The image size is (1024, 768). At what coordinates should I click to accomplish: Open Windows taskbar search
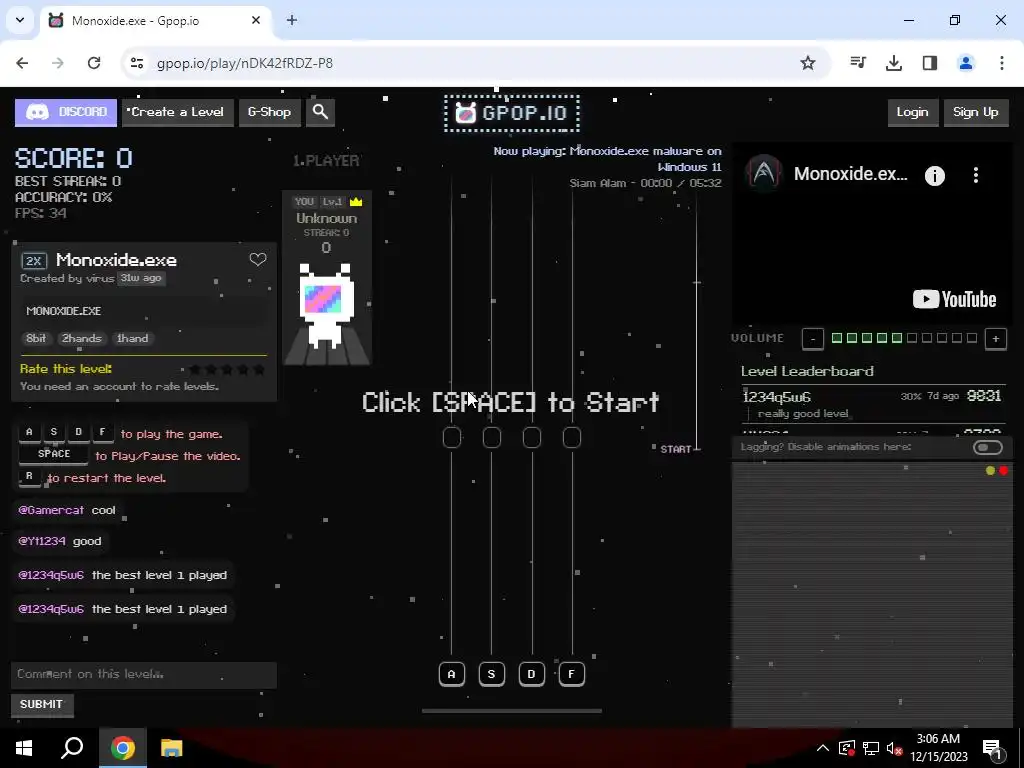click(72, 748)
